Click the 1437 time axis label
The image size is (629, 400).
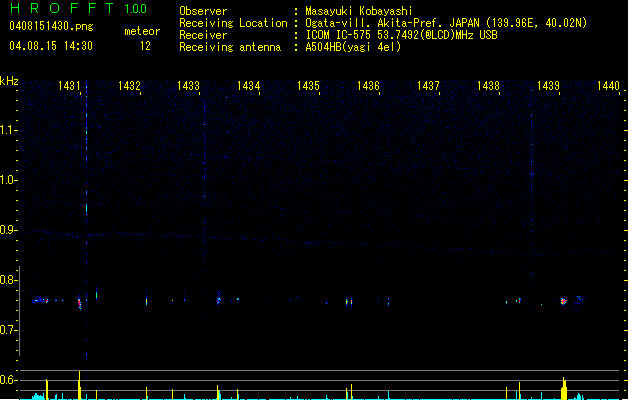[428, 86]
